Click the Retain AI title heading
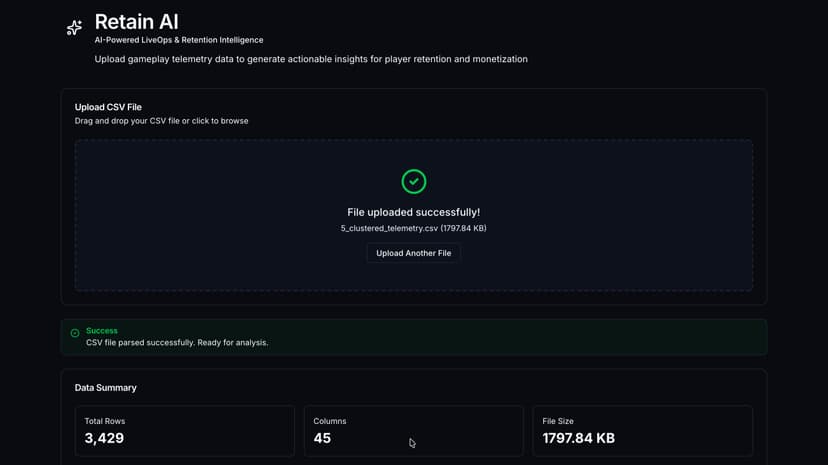The height and width of the screenshot is (465, 828). point(136,22)
